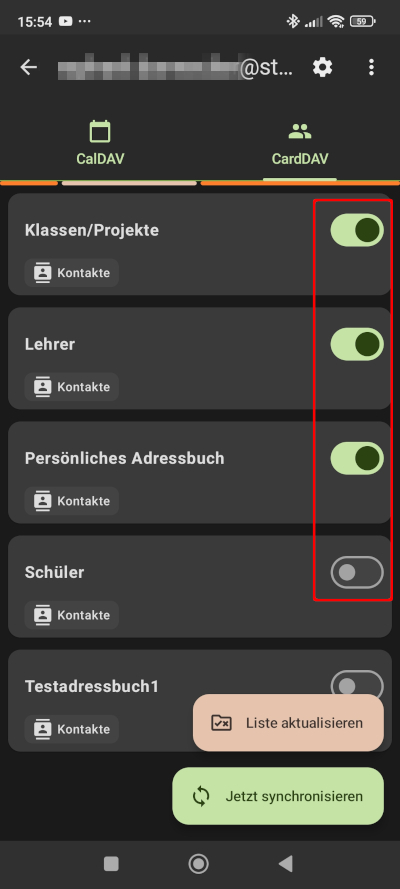This screenshot has height=889, width=400.
Task: Switch to the CalDAV tab
Action: coord(100,142)
